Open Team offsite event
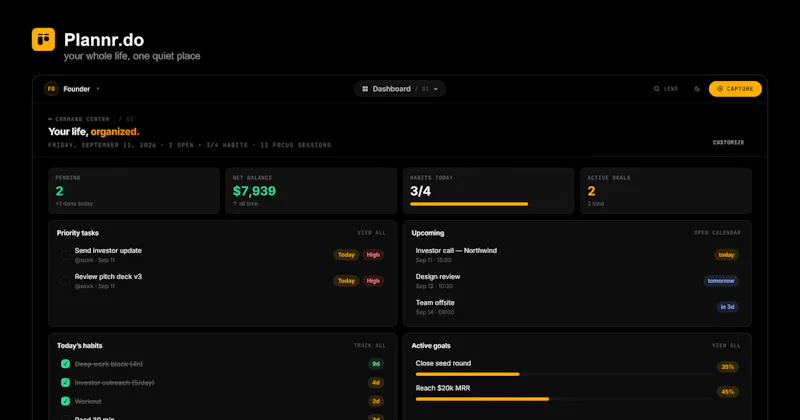Viewport: 800px width, 420px height. tap(577, 307)
